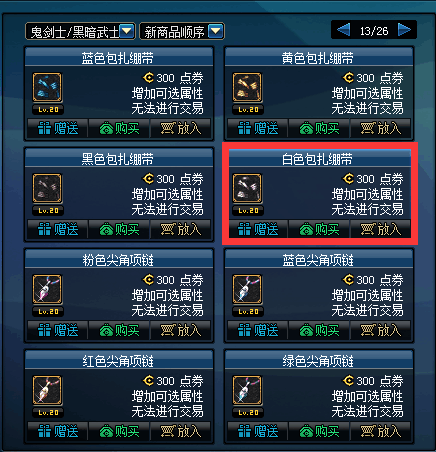436x452 pixels.
Task: Buy the 白色包扎绷带 with 购买
Action: (x=319, y=229)
